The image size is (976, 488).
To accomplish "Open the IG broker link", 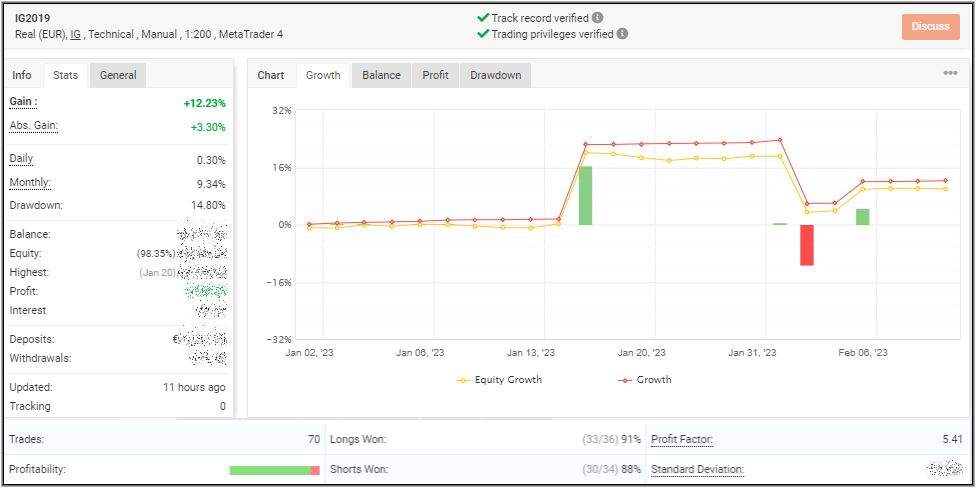I will coord(75,34).
